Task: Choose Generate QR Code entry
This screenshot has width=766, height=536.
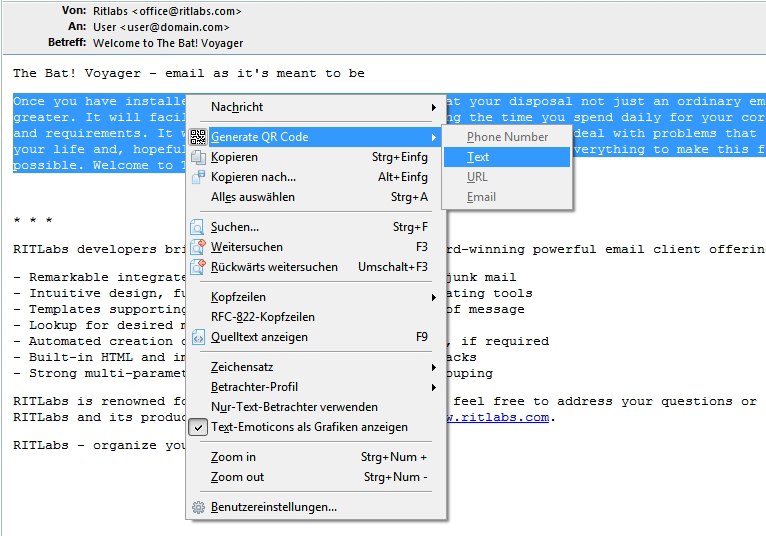Action: (316, 137)
